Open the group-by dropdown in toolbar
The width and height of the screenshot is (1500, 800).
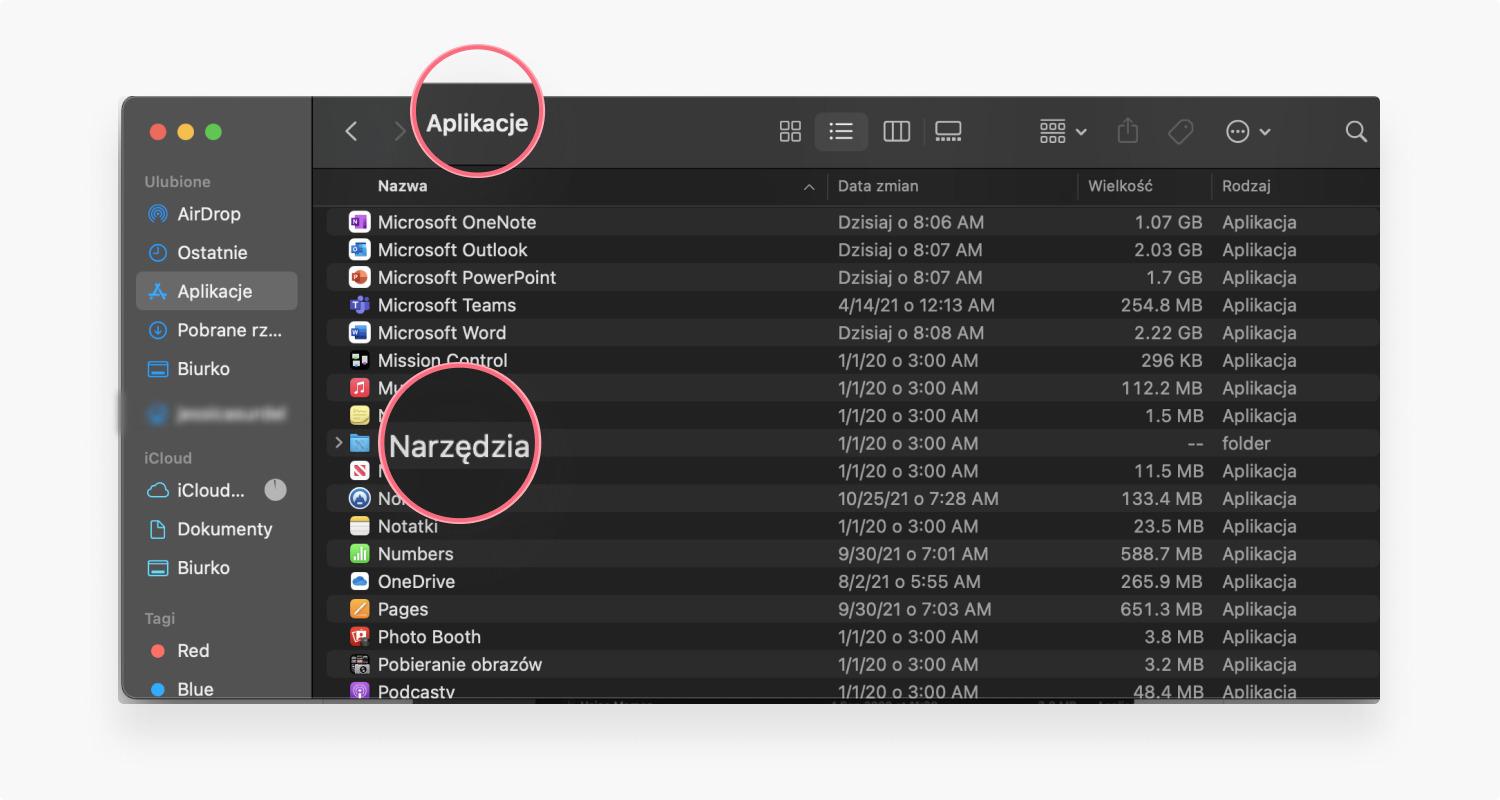(x=1063, y=131)
